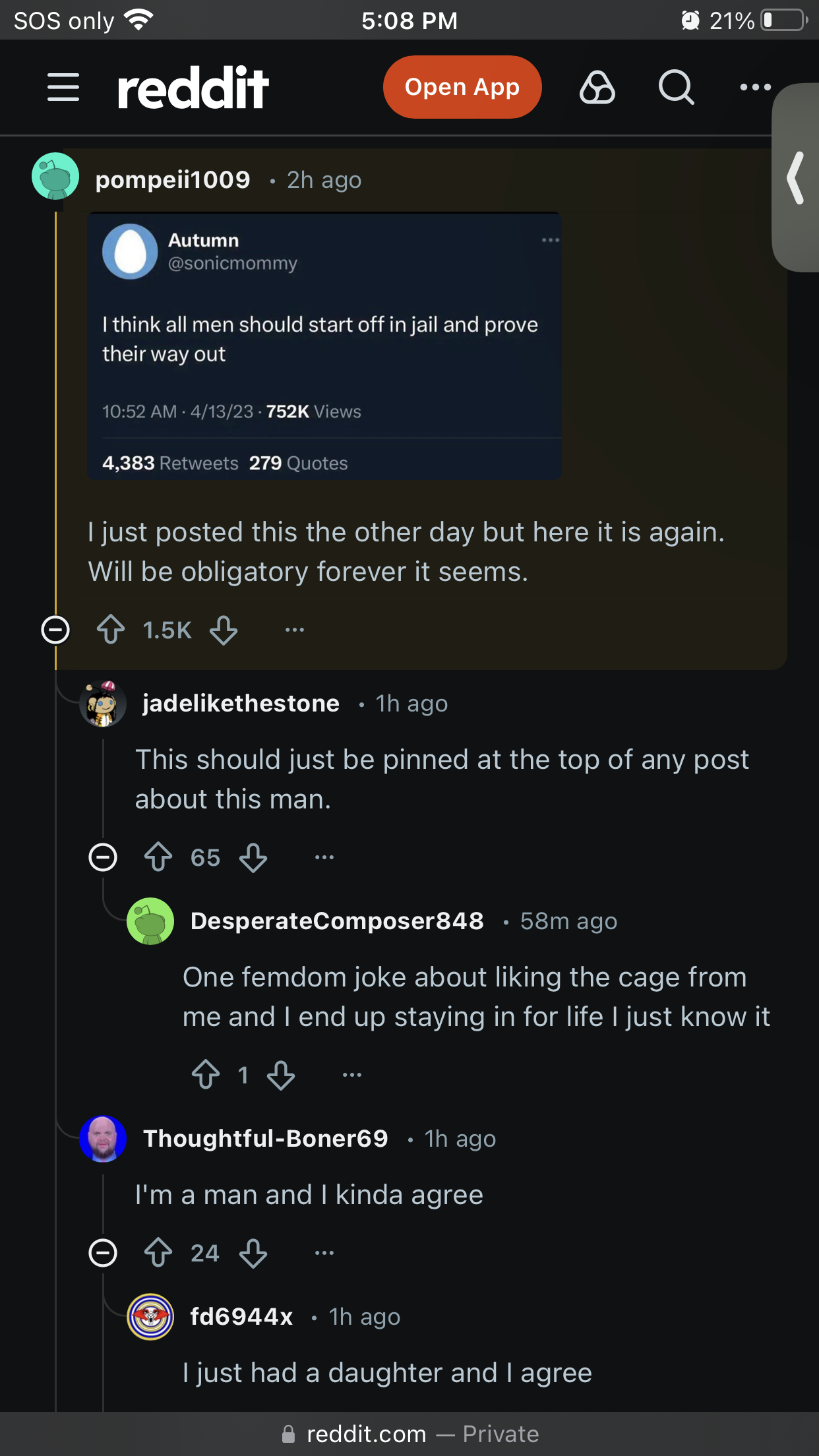Image resolution: width=819 pixels, height=1456 pixels.
Task: Downvote pompeii1009's comment
Action: [224, 630]
